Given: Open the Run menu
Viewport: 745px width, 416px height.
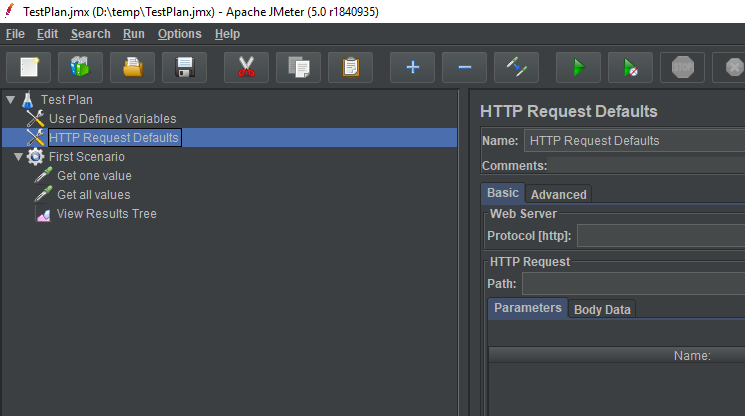Looking at the screenshot, I should tap(134, 34).
